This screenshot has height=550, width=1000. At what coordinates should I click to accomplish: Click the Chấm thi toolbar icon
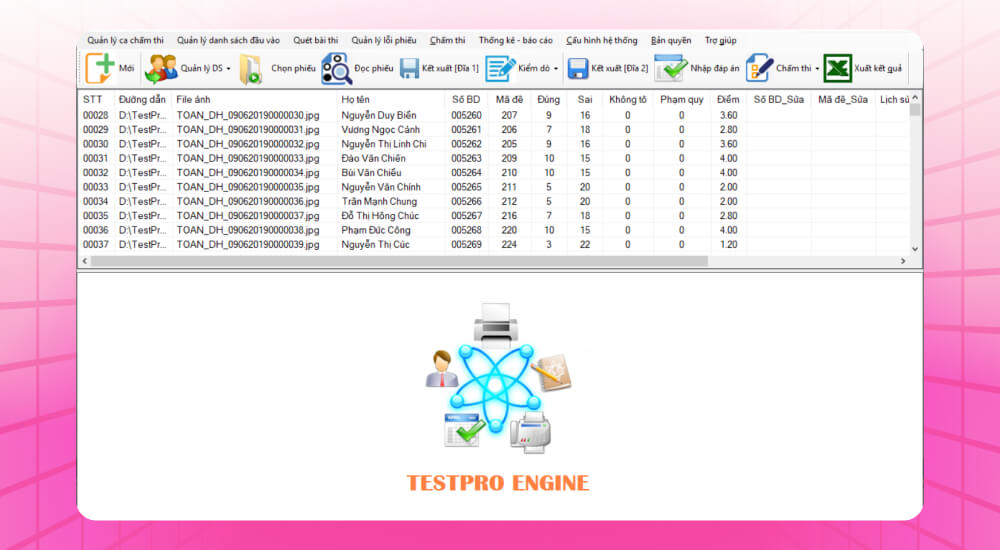759,68
